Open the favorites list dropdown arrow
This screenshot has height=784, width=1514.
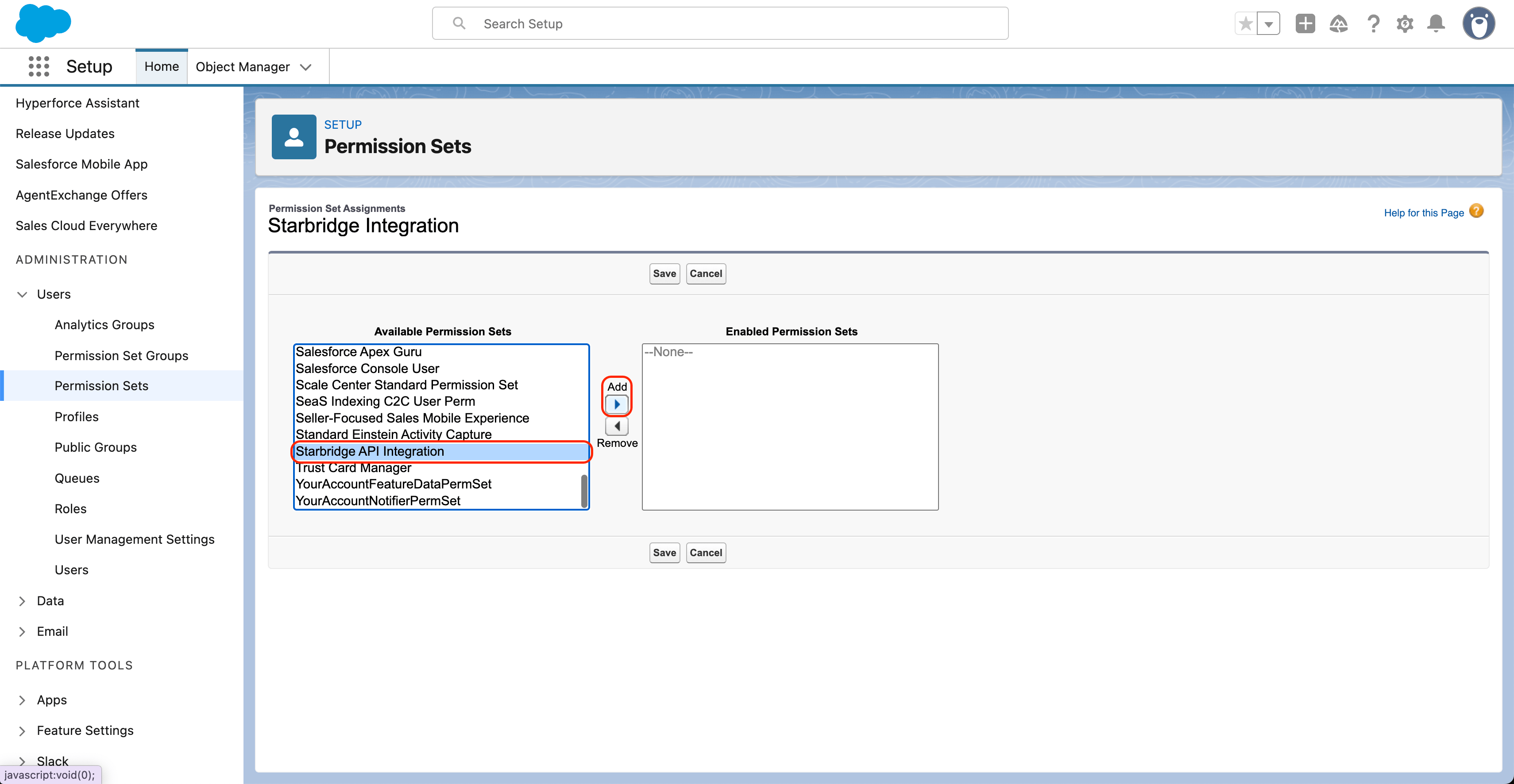[1268, 24]
